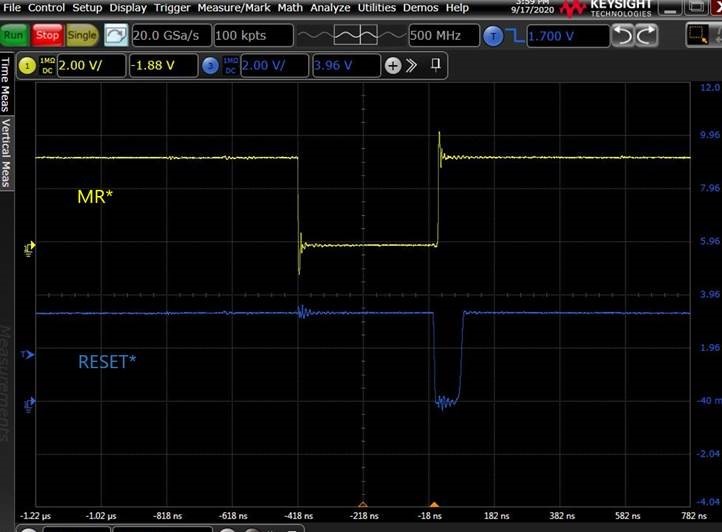The width and height of the screenshot is (722, 532).
Task: Open the Demos menu
Action: 420,8
